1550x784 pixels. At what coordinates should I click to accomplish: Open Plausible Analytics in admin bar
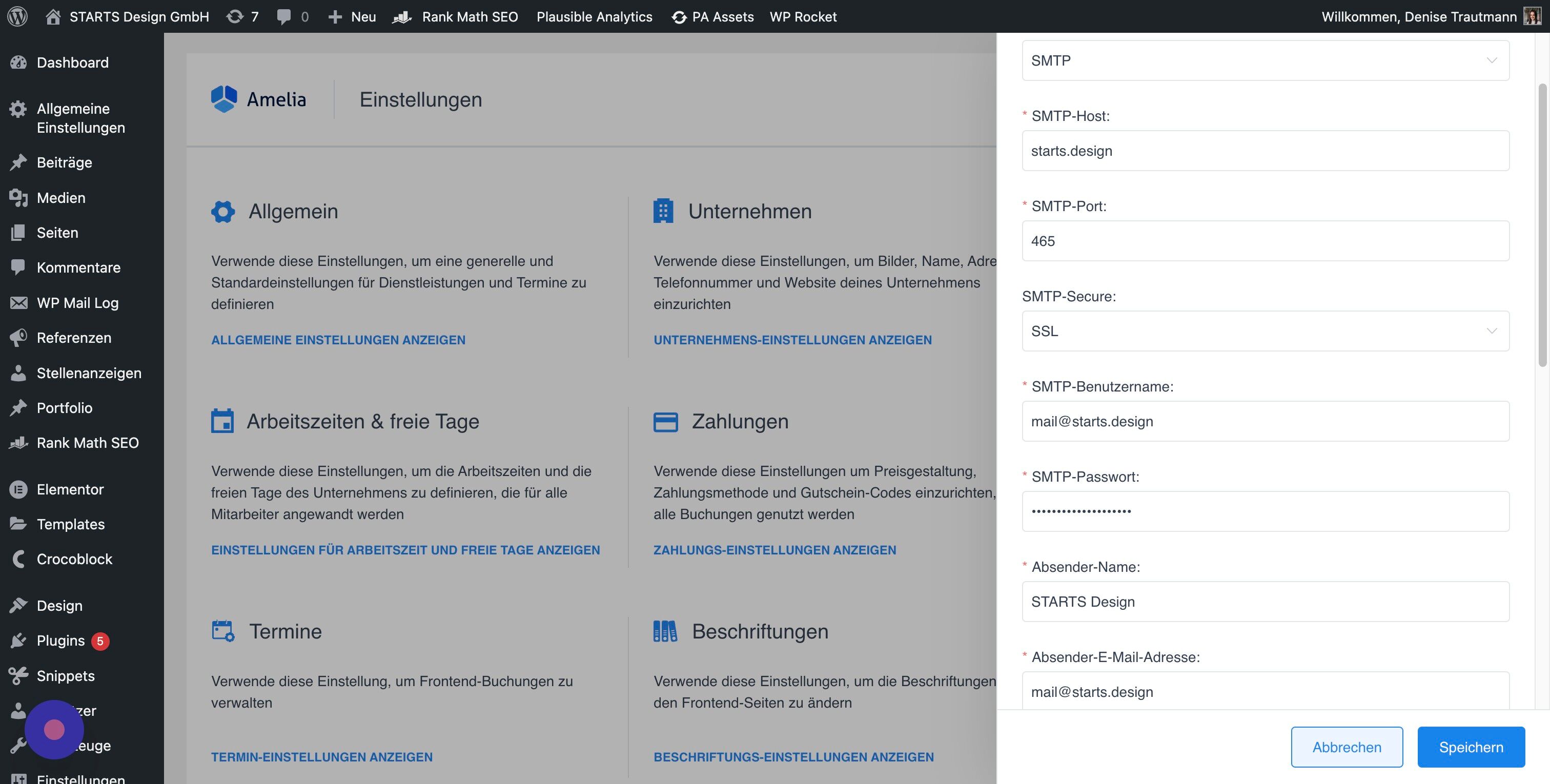point(595,17)
